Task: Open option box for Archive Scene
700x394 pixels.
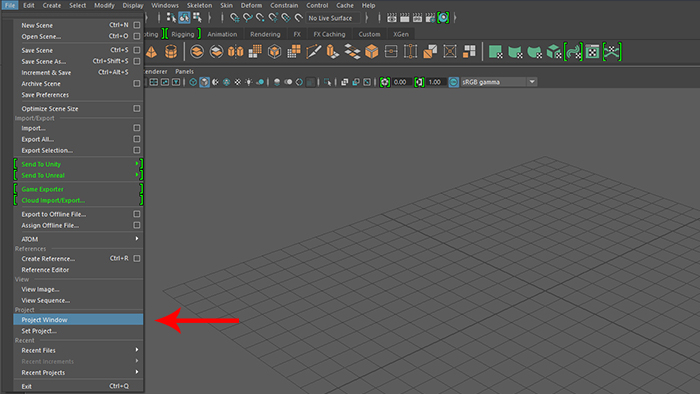Action: 137,83
